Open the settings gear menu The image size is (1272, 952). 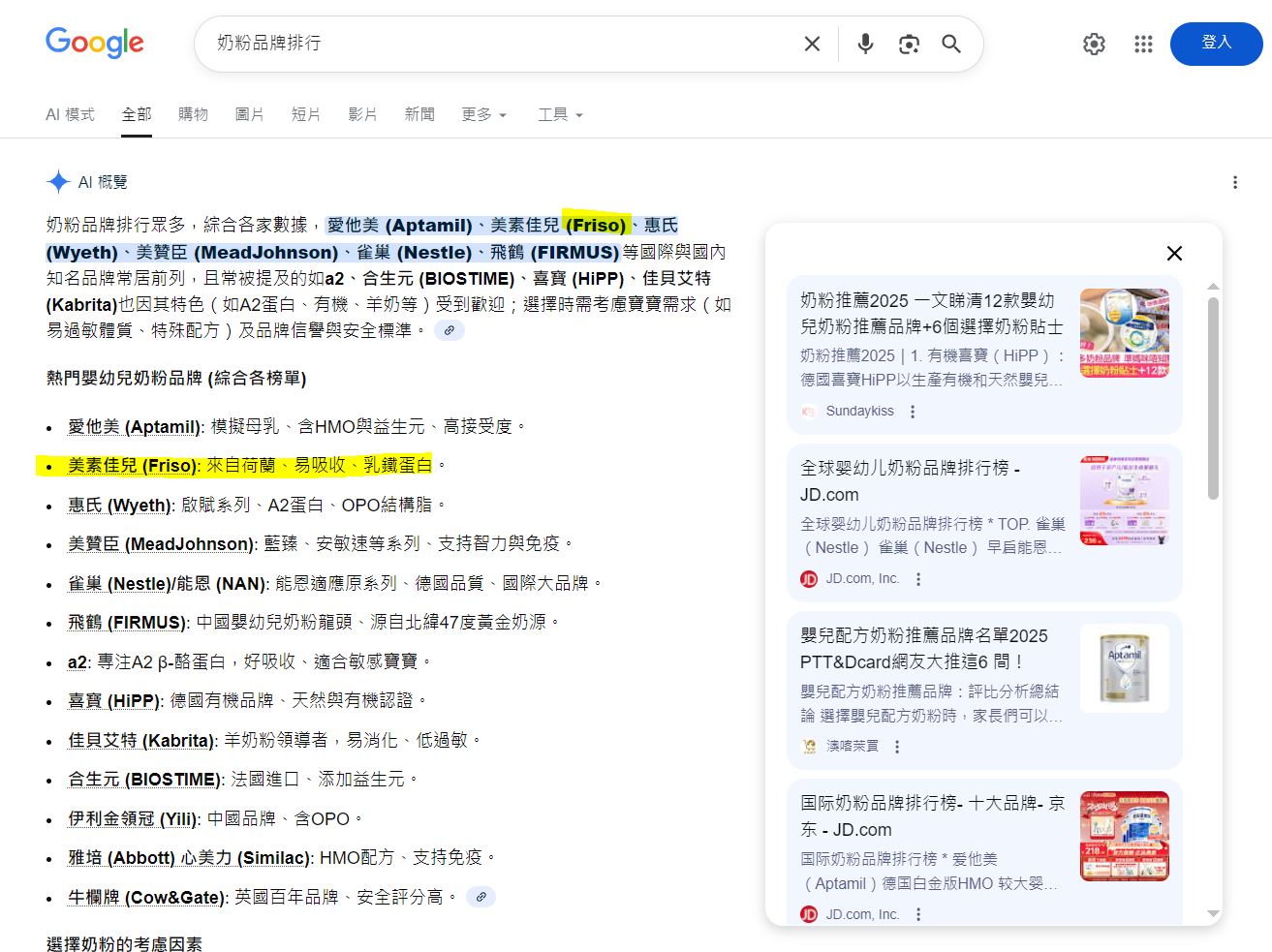(1094, 44)
